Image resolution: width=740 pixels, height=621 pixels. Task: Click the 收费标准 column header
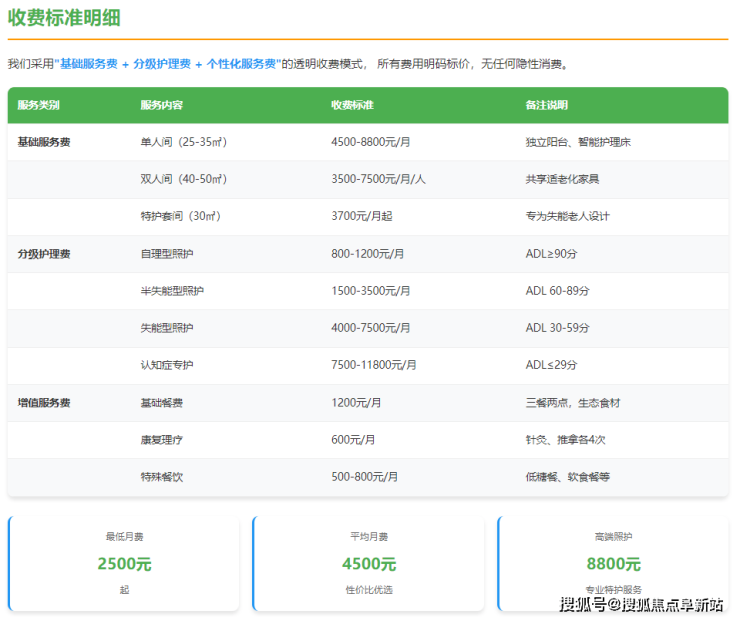(x=352, y=105)
